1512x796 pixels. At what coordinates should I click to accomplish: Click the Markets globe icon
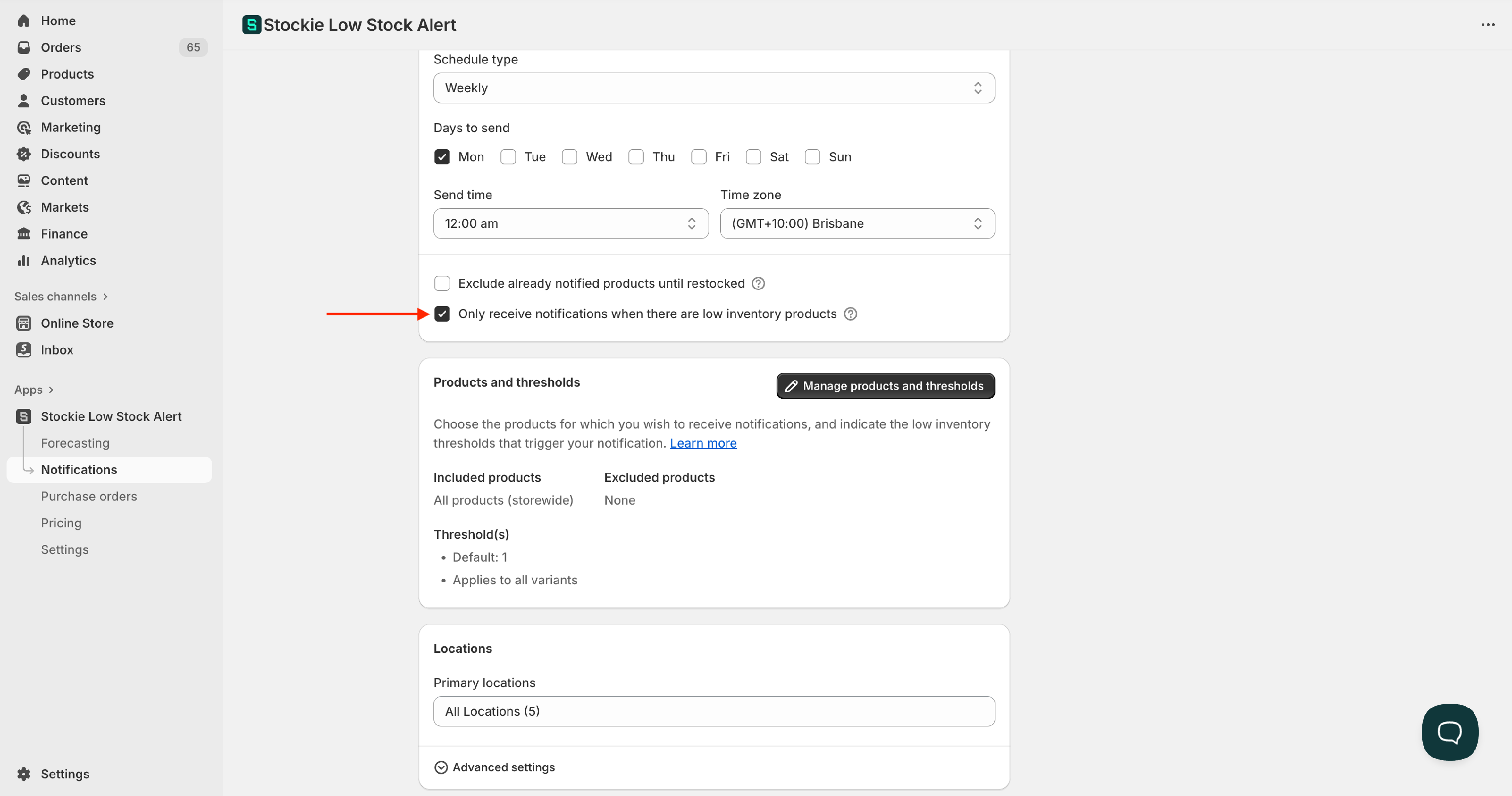pos(24,207)
